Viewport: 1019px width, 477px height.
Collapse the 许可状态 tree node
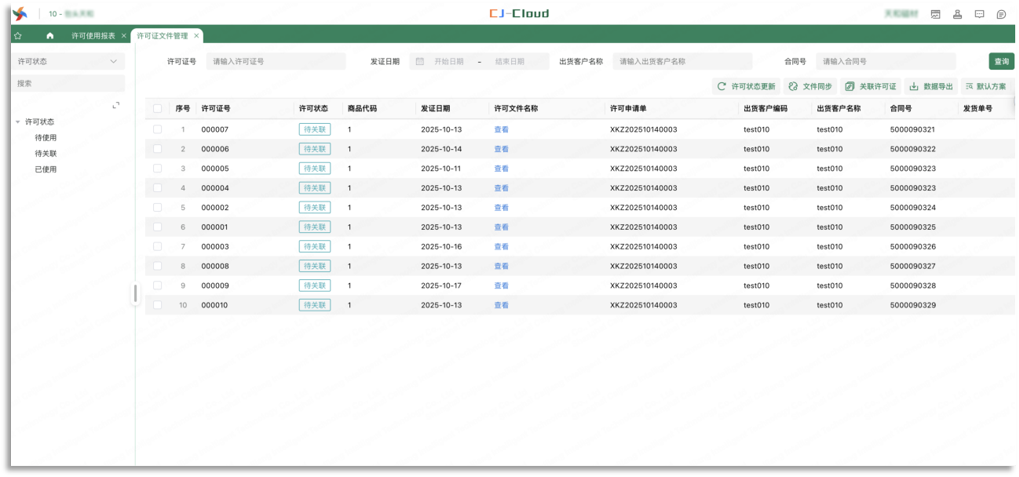pos(18,122)
